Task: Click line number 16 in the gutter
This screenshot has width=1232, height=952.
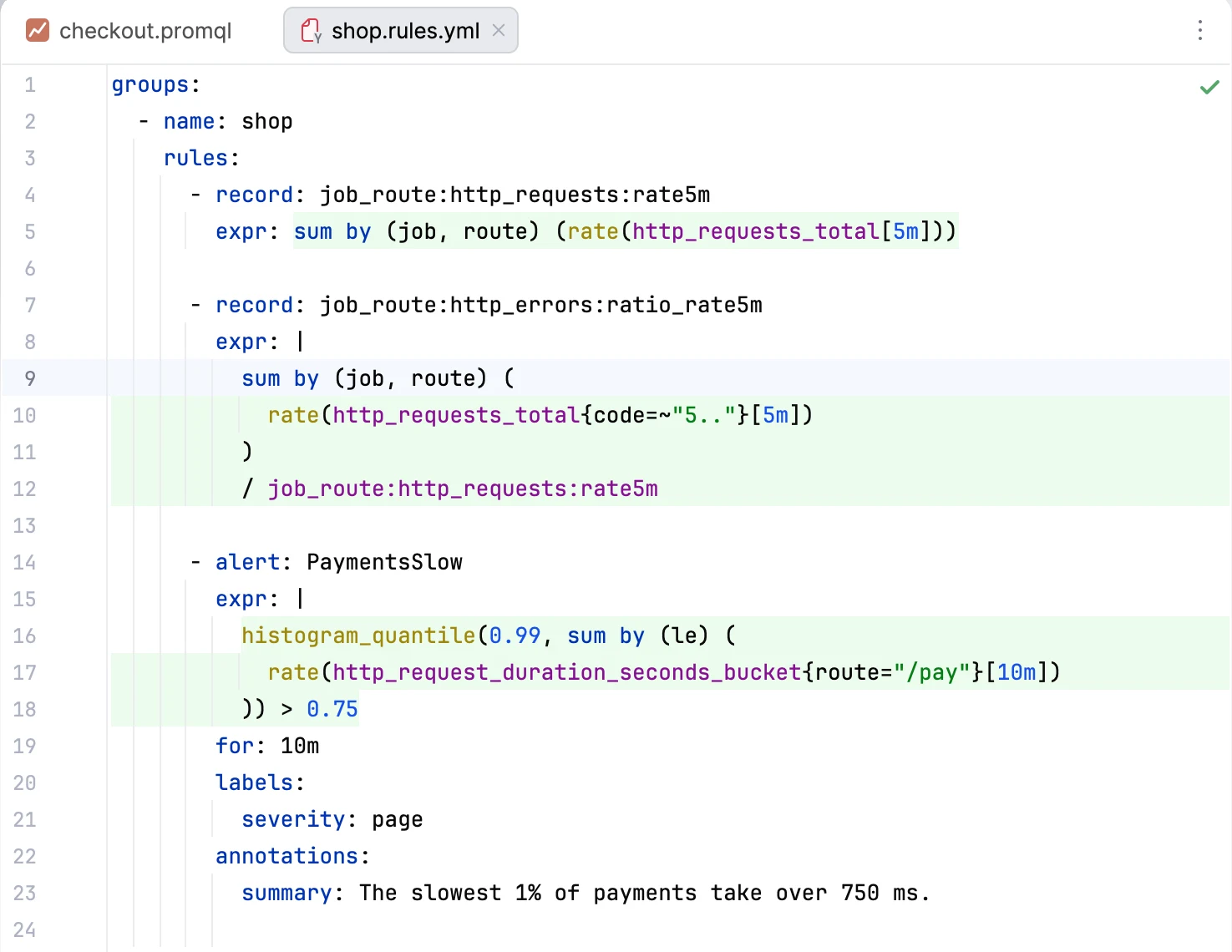Action: [24, 636]
